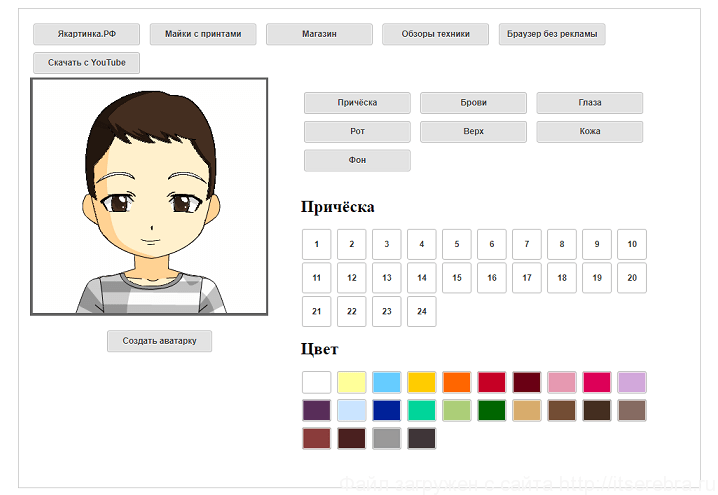The height and width of the screenshot is (495, 718).
Task: Pick the dark green color swatch
Action: (x=491, y=410)
